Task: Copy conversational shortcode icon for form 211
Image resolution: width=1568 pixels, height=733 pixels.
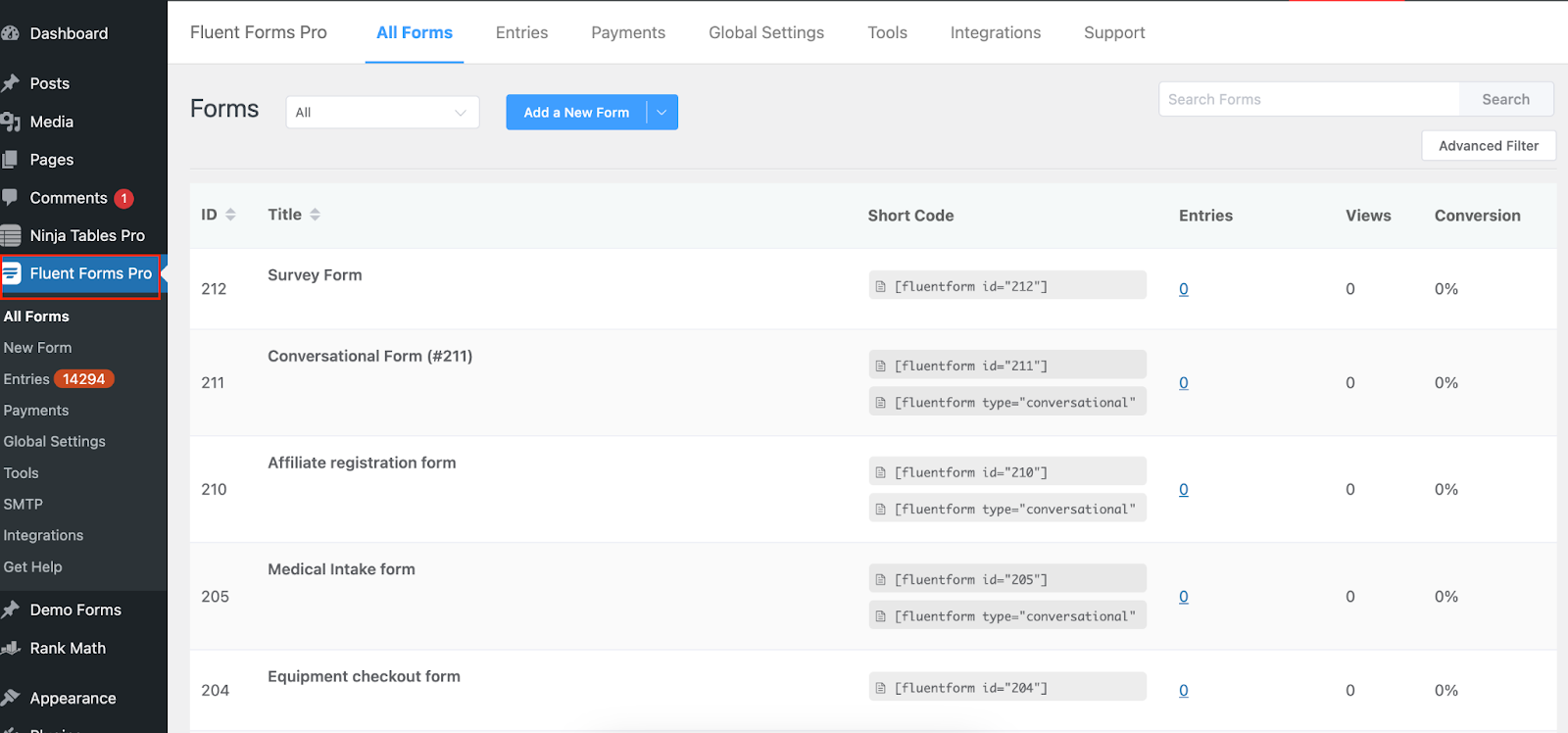Action: coord(880,402)
